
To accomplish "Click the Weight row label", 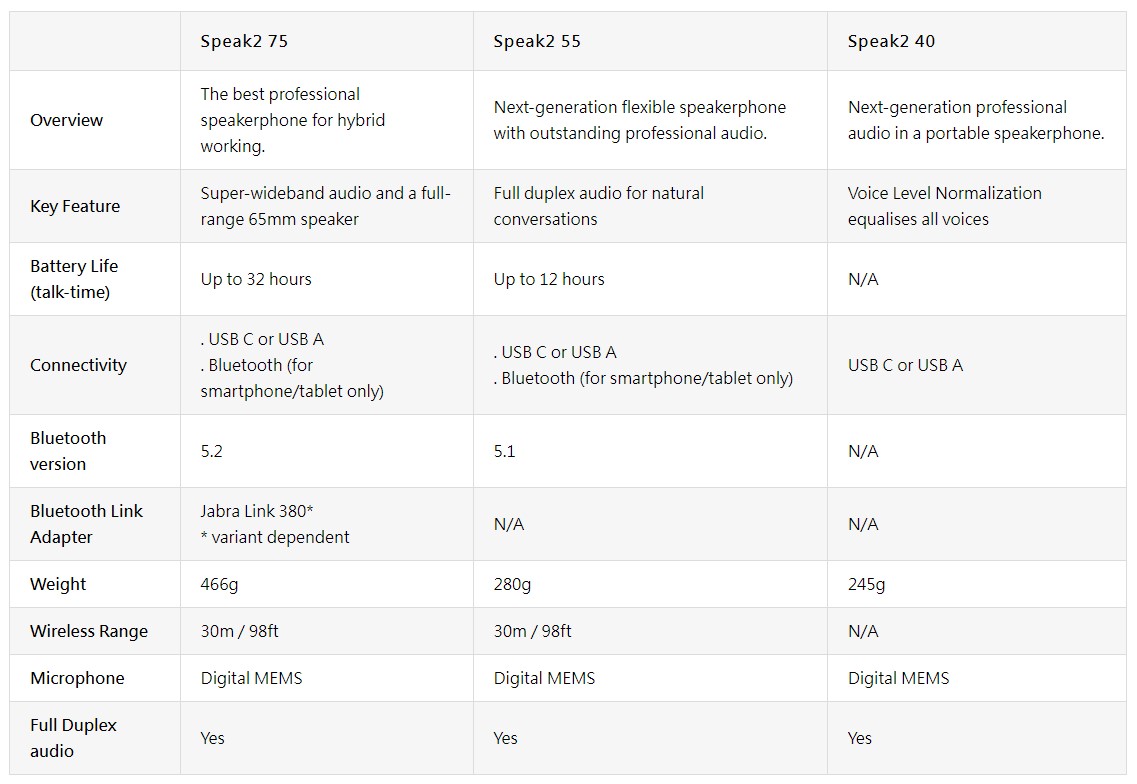I will (x=58, y=585).
